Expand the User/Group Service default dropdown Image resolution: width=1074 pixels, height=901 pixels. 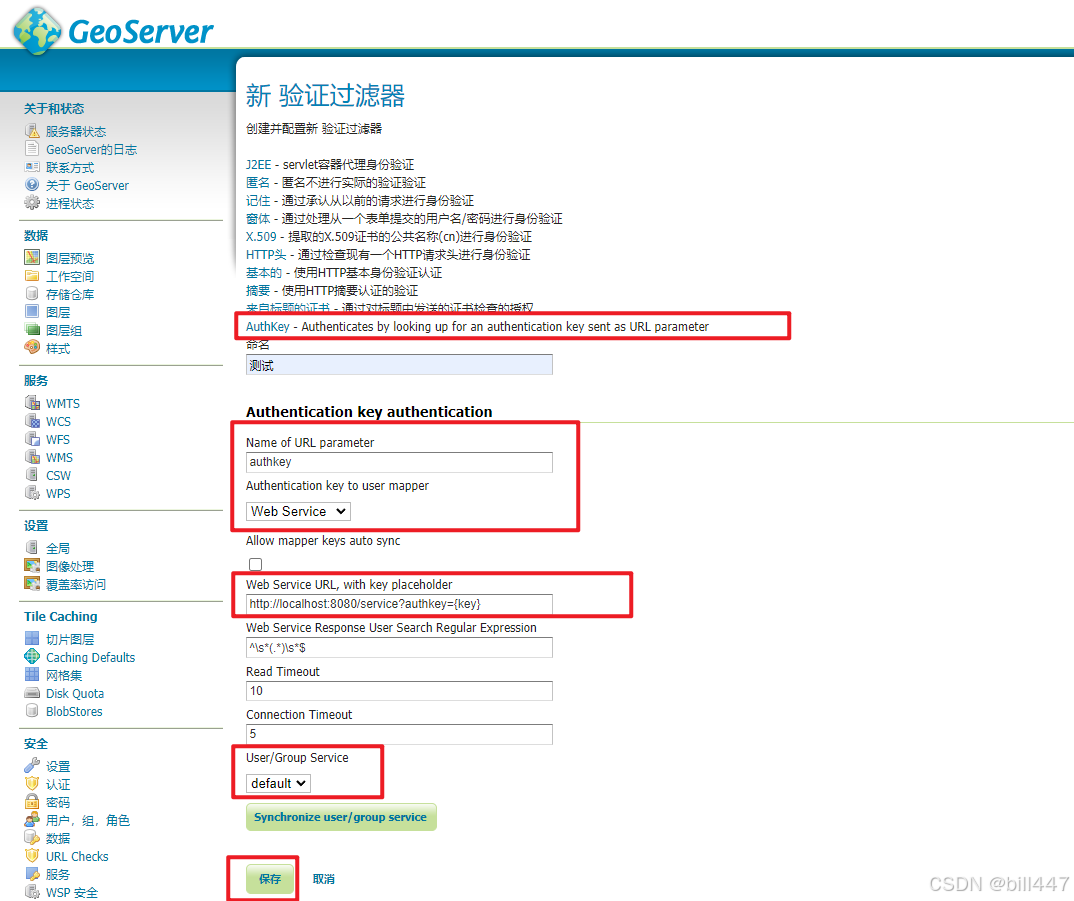click(277, 783)
